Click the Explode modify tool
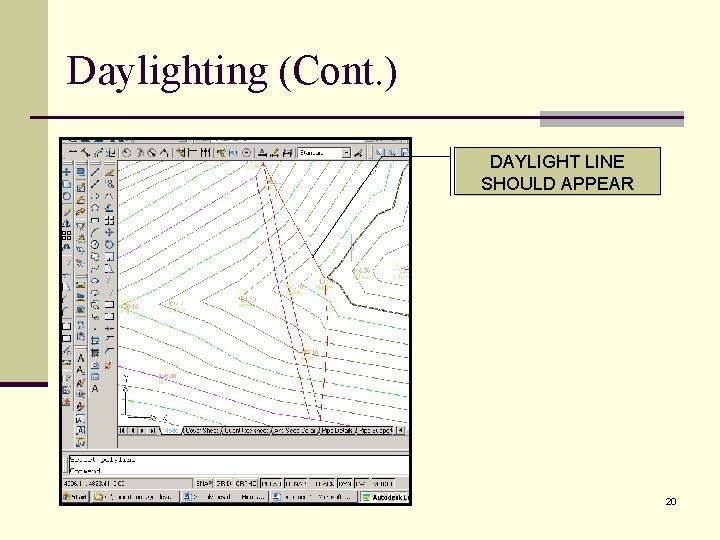720x540 pixels. point(108,365)
